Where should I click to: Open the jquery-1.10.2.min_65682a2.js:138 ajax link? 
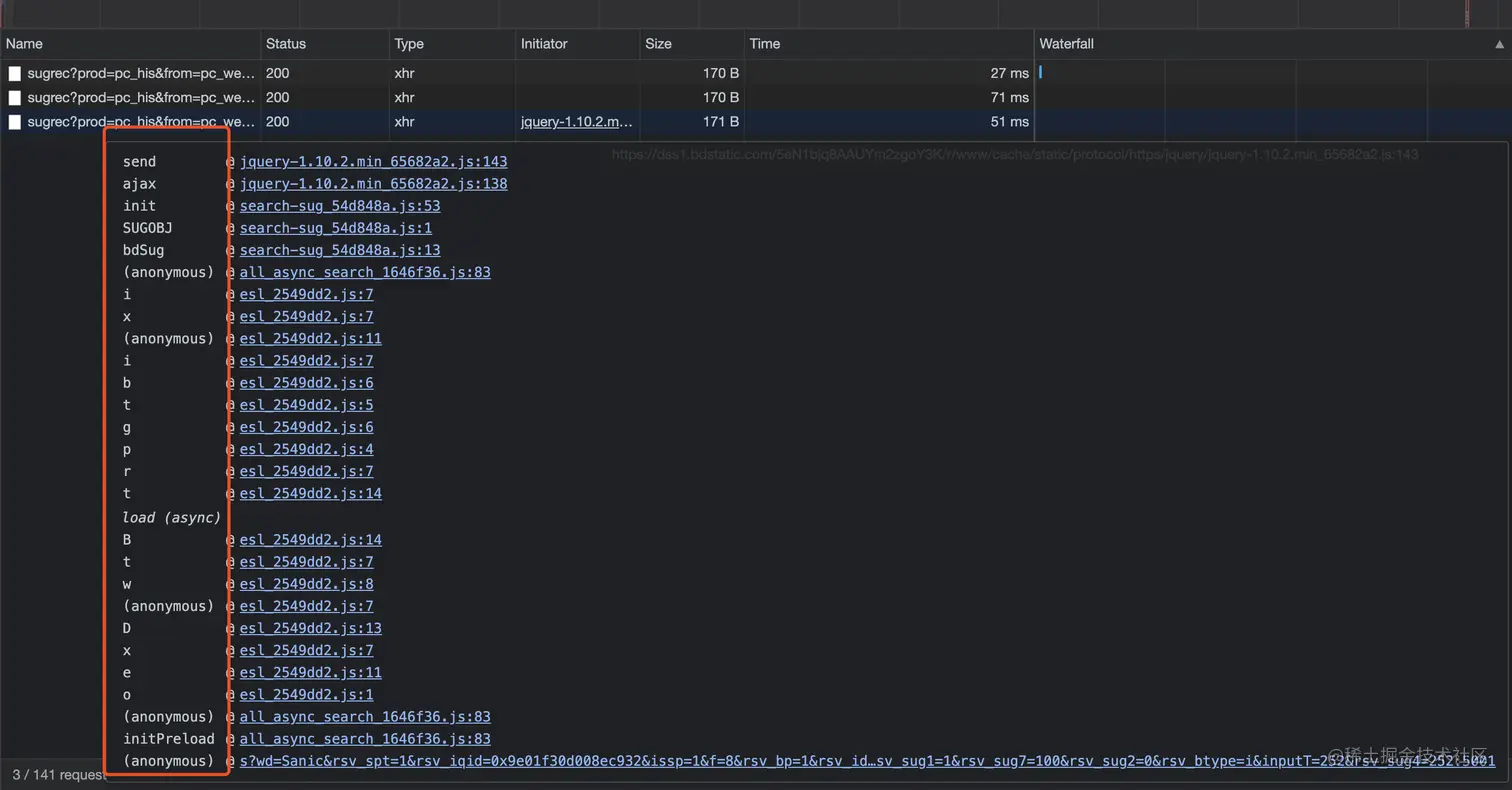click(373, 184)
